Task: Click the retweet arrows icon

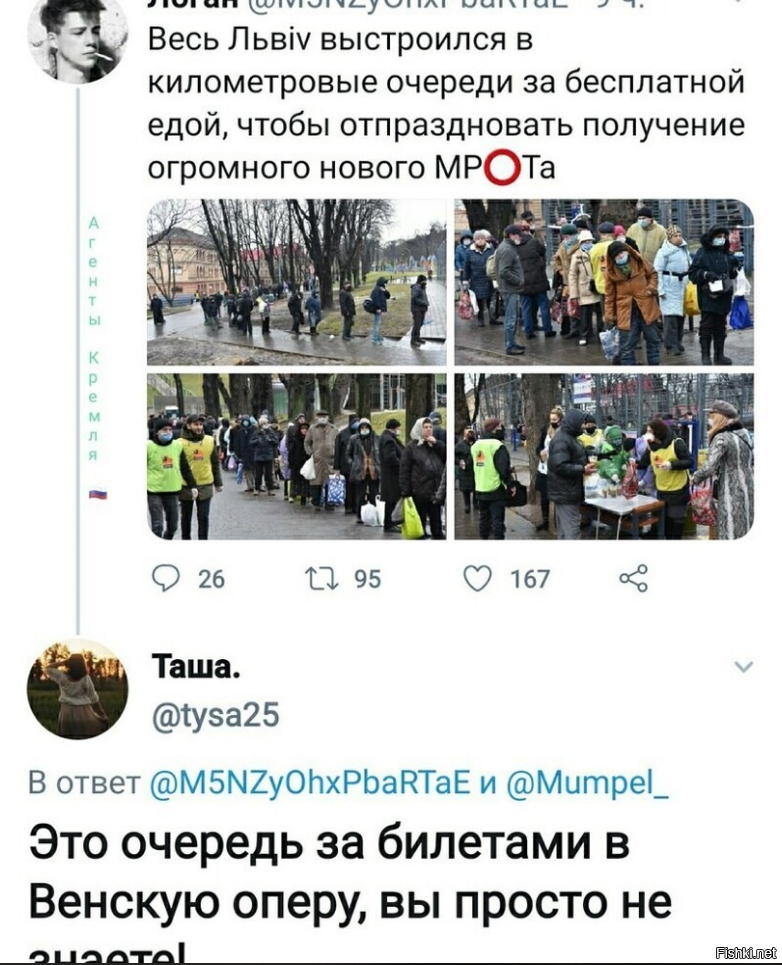Action: pyautogui.click(x=322, y=579)
